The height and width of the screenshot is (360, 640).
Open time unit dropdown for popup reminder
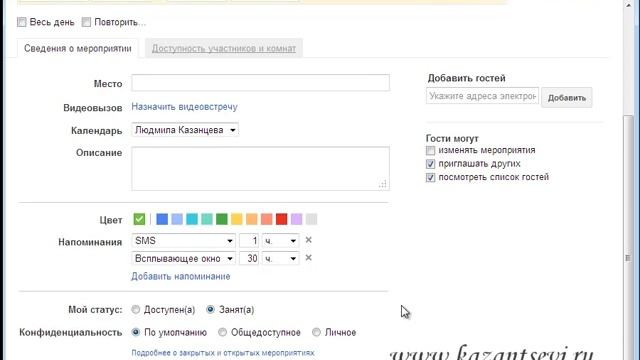(280, 258)
